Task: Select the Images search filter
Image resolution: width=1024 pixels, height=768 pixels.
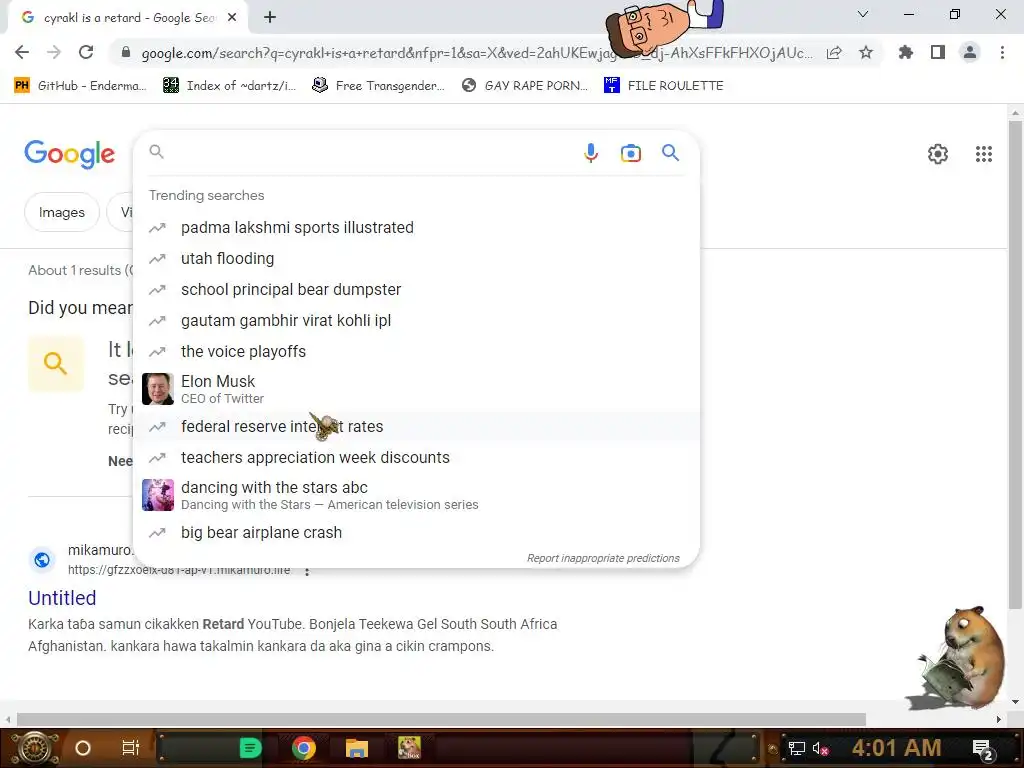Action: pyautogui.click(x=61, y=212)
